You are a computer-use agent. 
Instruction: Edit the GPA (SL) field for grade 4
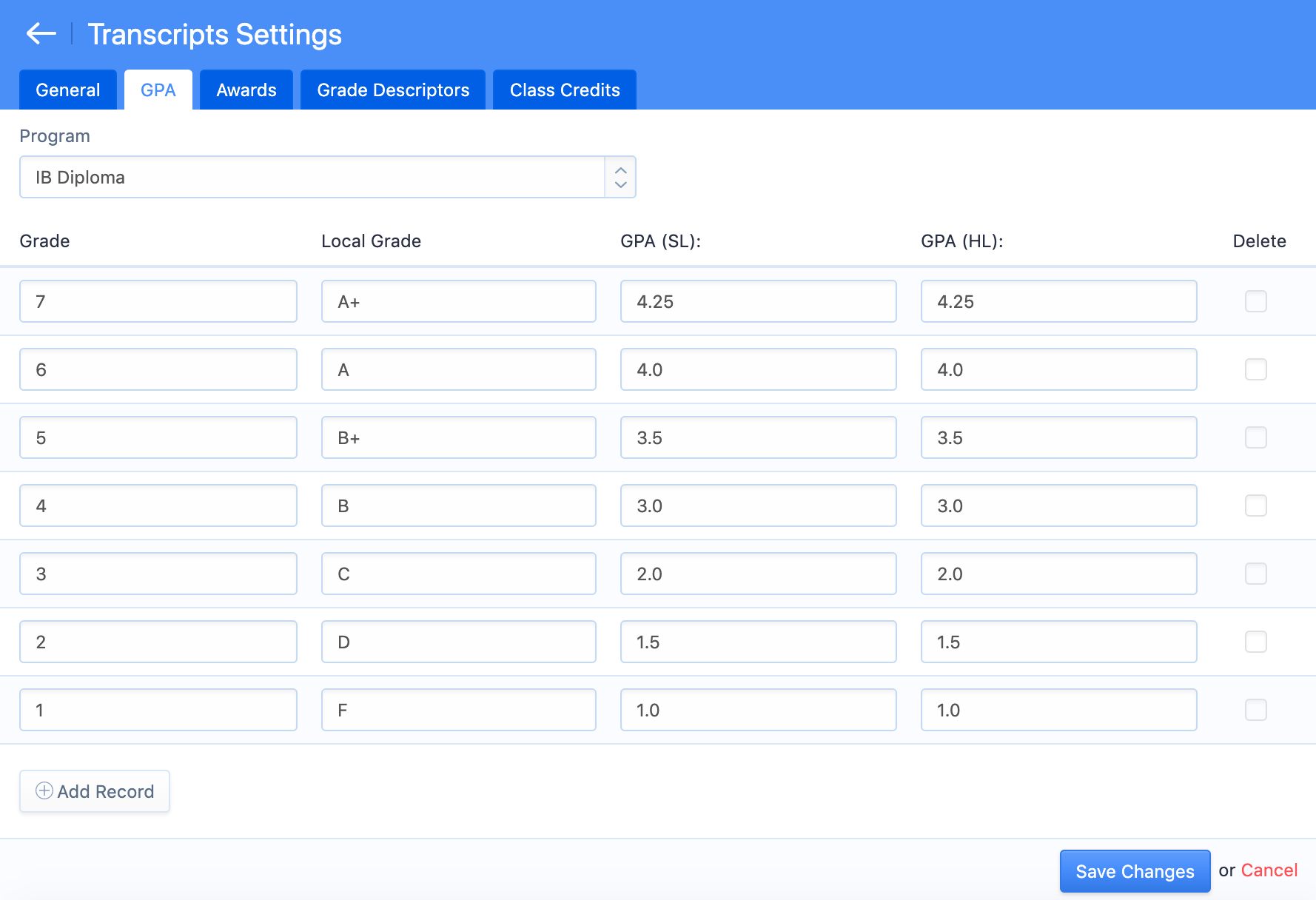(759, 506)
